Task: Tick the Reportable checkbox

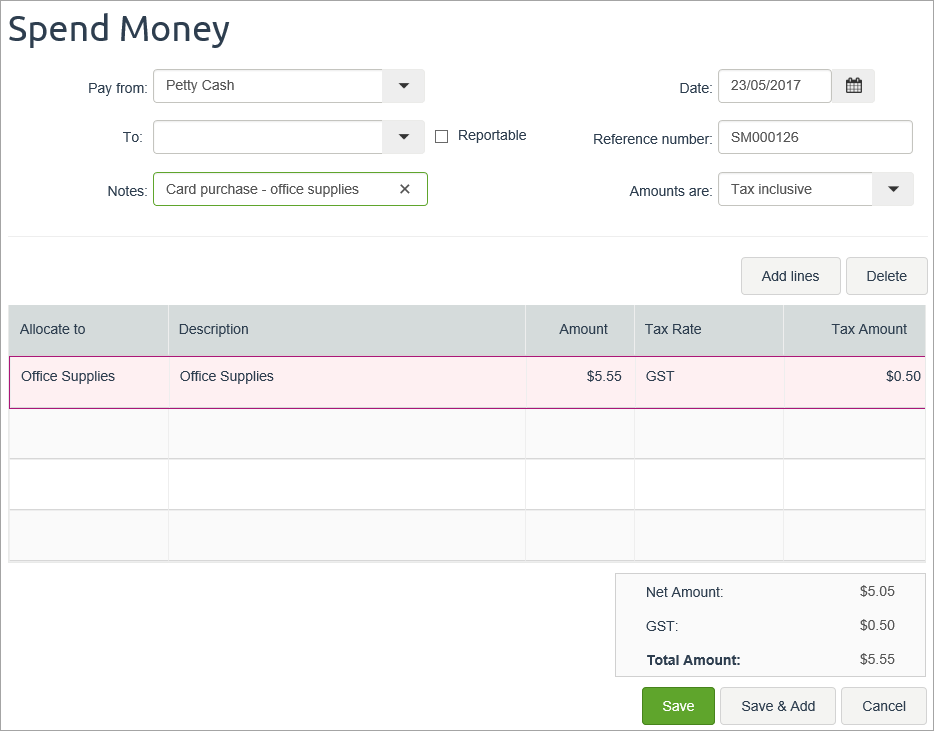Action: (x=441, y=136)
